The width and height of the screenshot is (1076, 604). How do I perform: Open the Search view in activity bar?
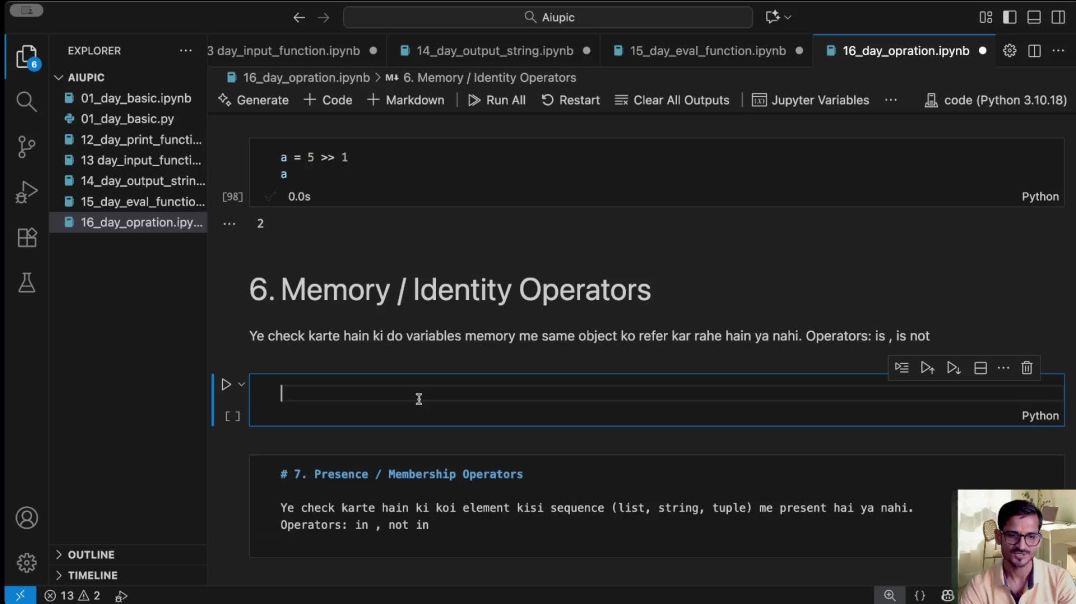(27, 101)
